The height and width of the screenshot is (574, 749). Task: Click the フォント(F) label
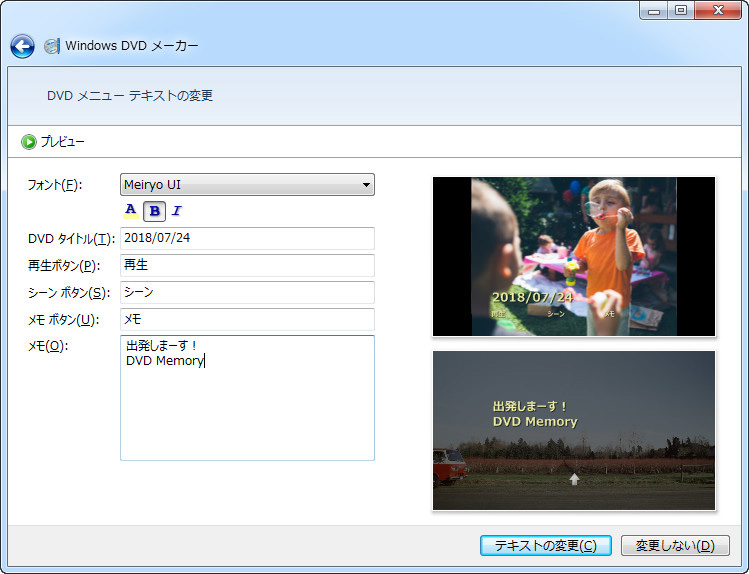55,185
